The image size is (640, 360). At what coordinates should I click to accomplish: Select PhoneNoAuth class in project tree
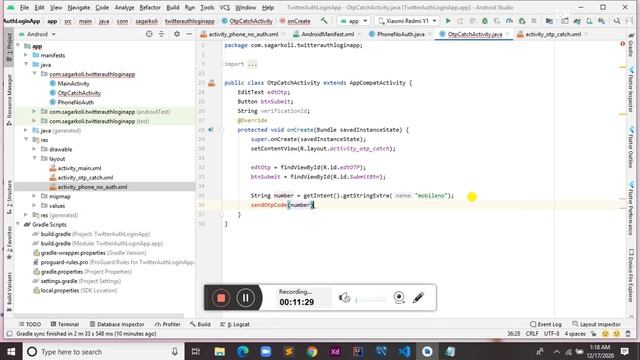(75, 102)
